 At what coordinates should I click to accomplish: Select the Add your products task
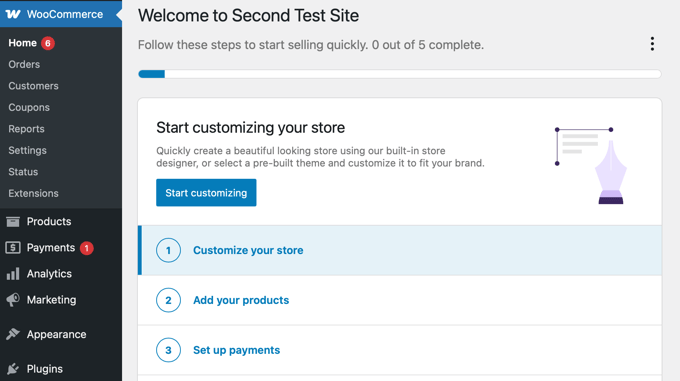[400, 300]
